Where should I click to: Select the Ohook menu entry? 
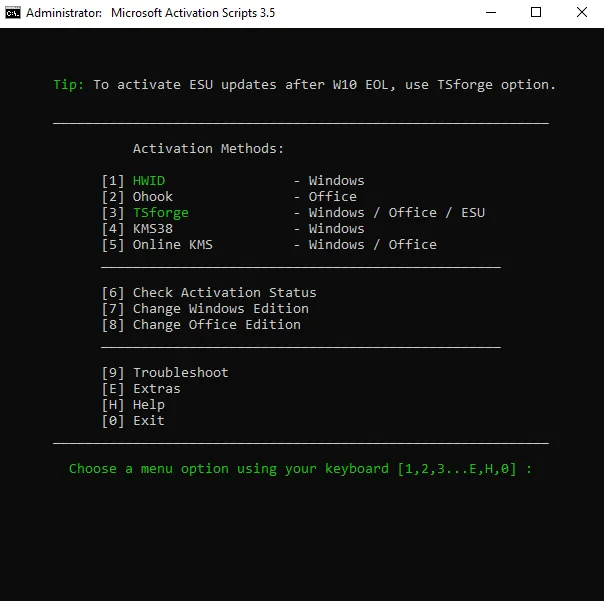pos(137,197)
